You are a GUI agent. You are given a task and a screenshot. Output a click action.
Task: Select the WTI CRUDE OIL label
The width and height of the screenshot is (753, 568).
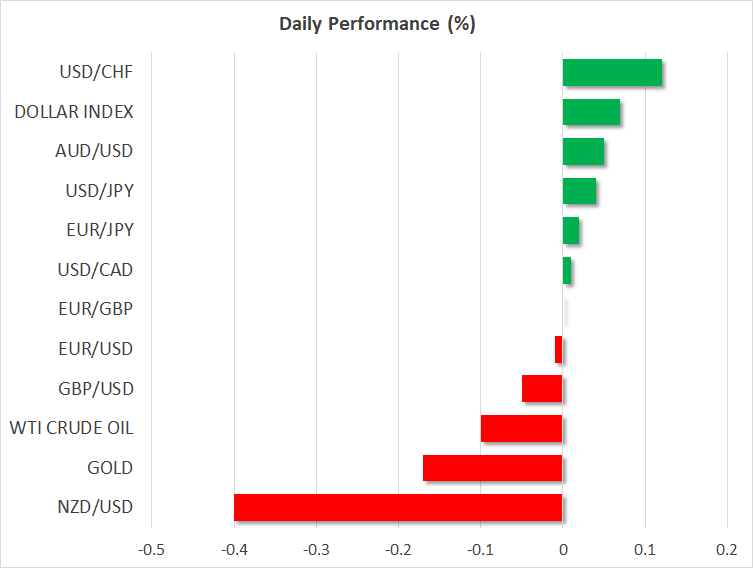point(71,428)
